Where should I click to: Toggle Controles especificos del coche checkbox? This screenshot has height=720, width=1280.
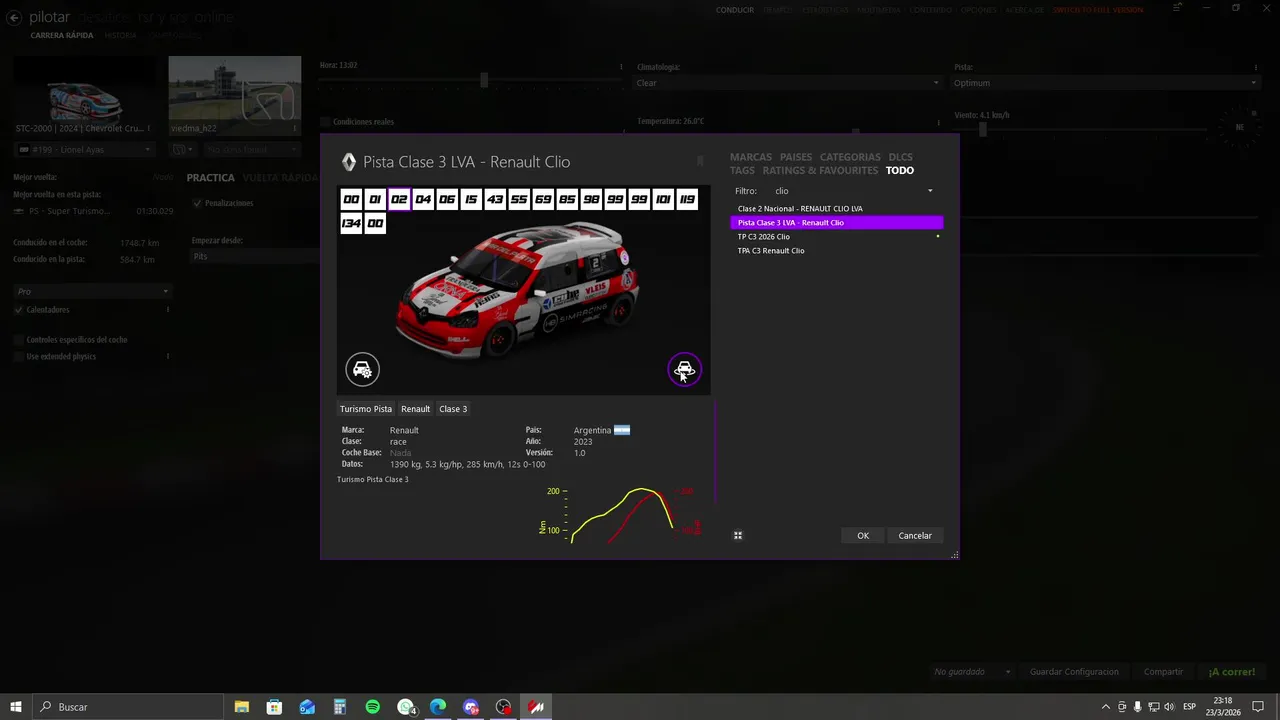pyautogui.click(x=19, y=340)
